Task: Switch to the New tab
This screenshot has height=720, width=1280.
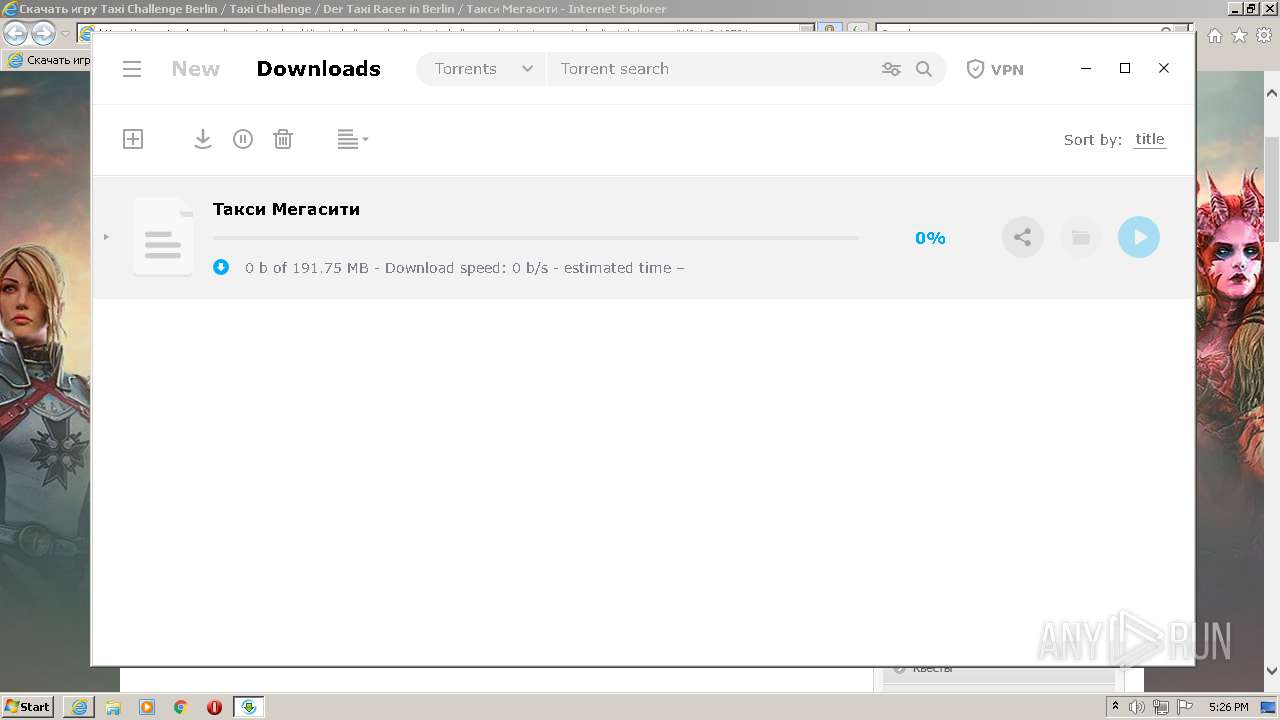Action: (x=195, y=69)
